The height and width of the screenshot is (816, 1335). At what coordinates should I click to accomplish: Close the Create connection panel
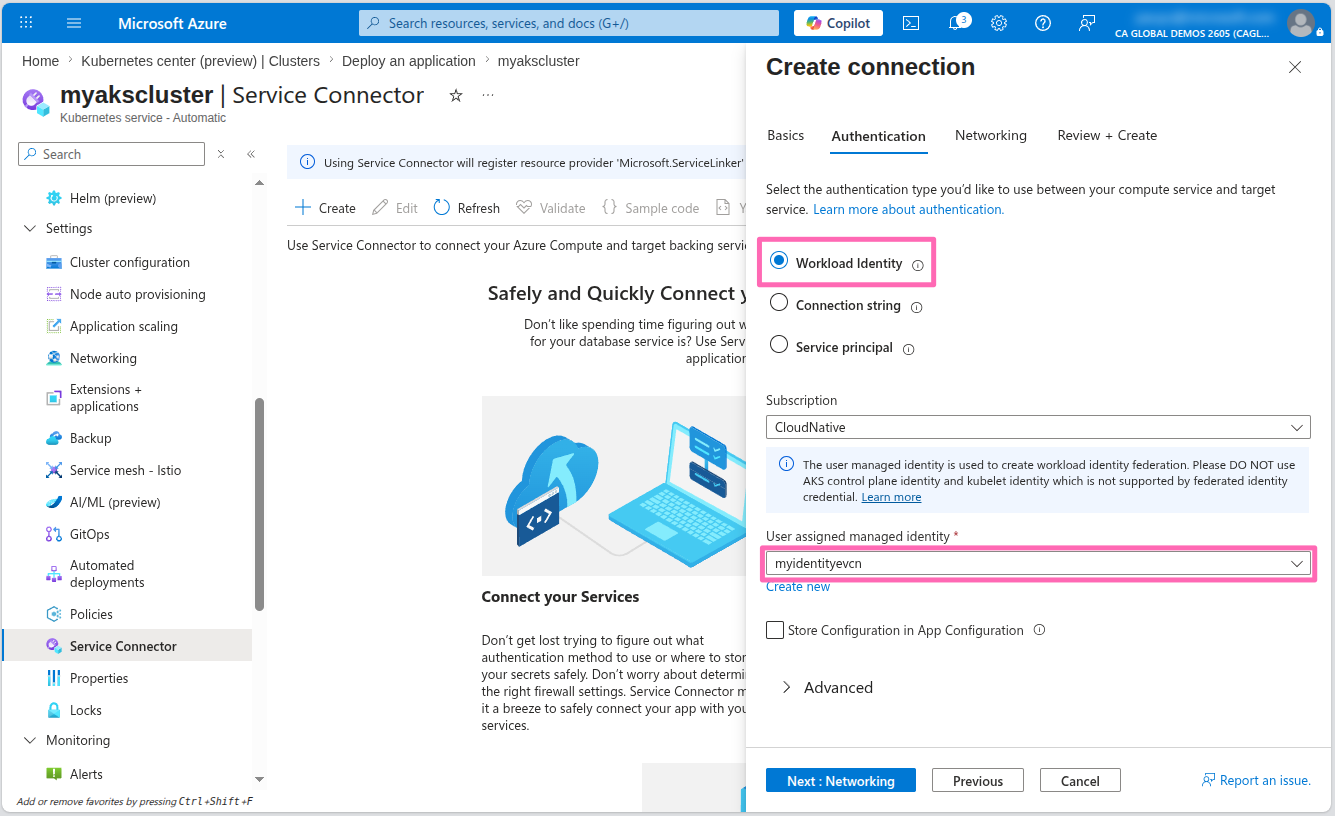(x=1295, y=67)
